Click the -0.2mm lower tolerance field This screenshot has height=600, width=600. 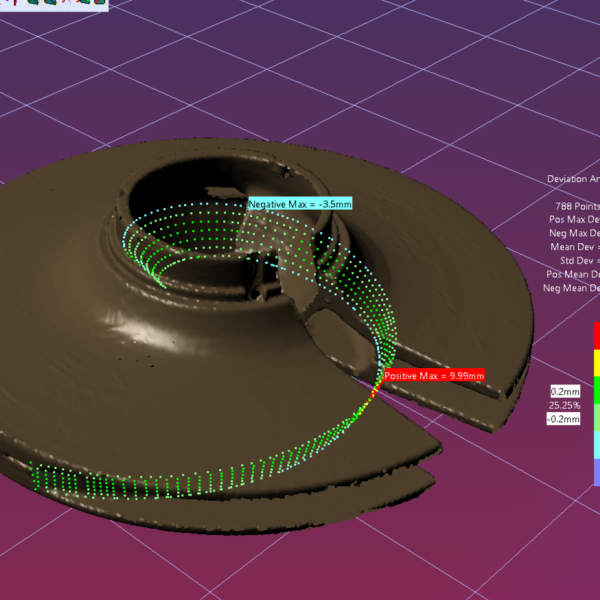pos(563,419)
